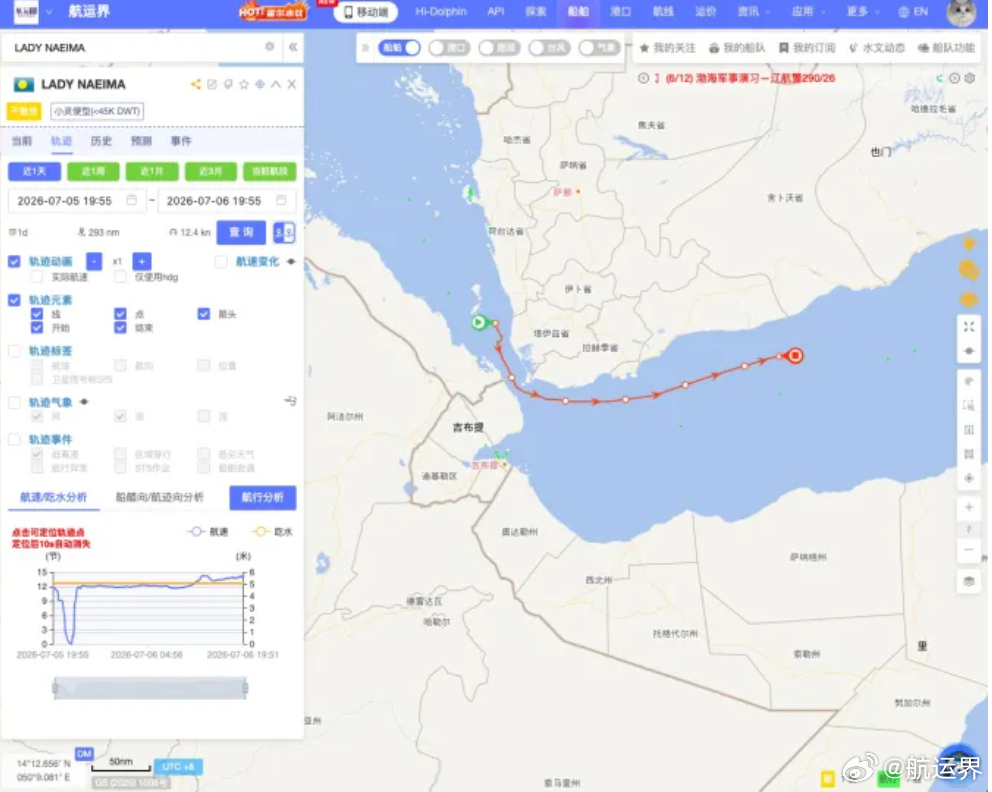Toggle the 气象 weather layer switch
The height and width of the screenshot is (792, 992).
tap(599, 47)
